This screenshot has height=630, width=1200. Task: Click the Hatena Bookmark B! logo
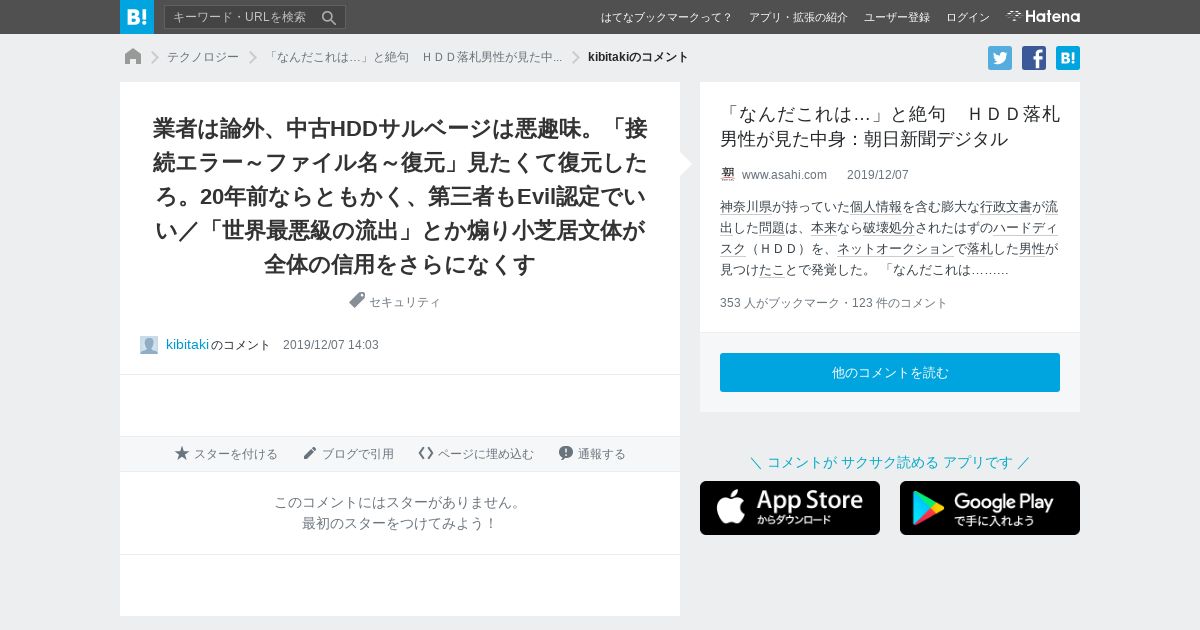coord(137,17)
